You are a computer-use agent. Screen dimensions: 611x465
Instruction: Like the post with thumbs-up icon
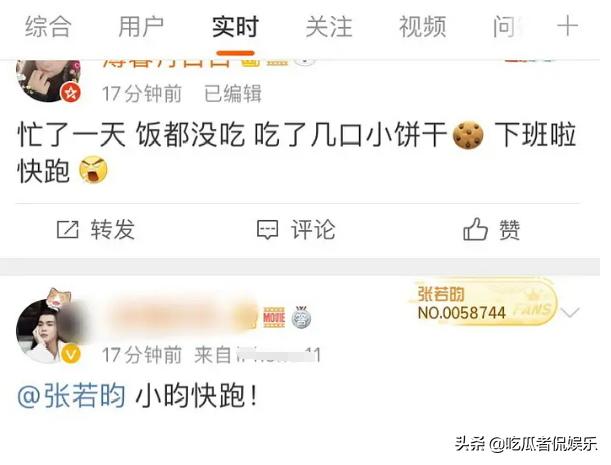475,229
